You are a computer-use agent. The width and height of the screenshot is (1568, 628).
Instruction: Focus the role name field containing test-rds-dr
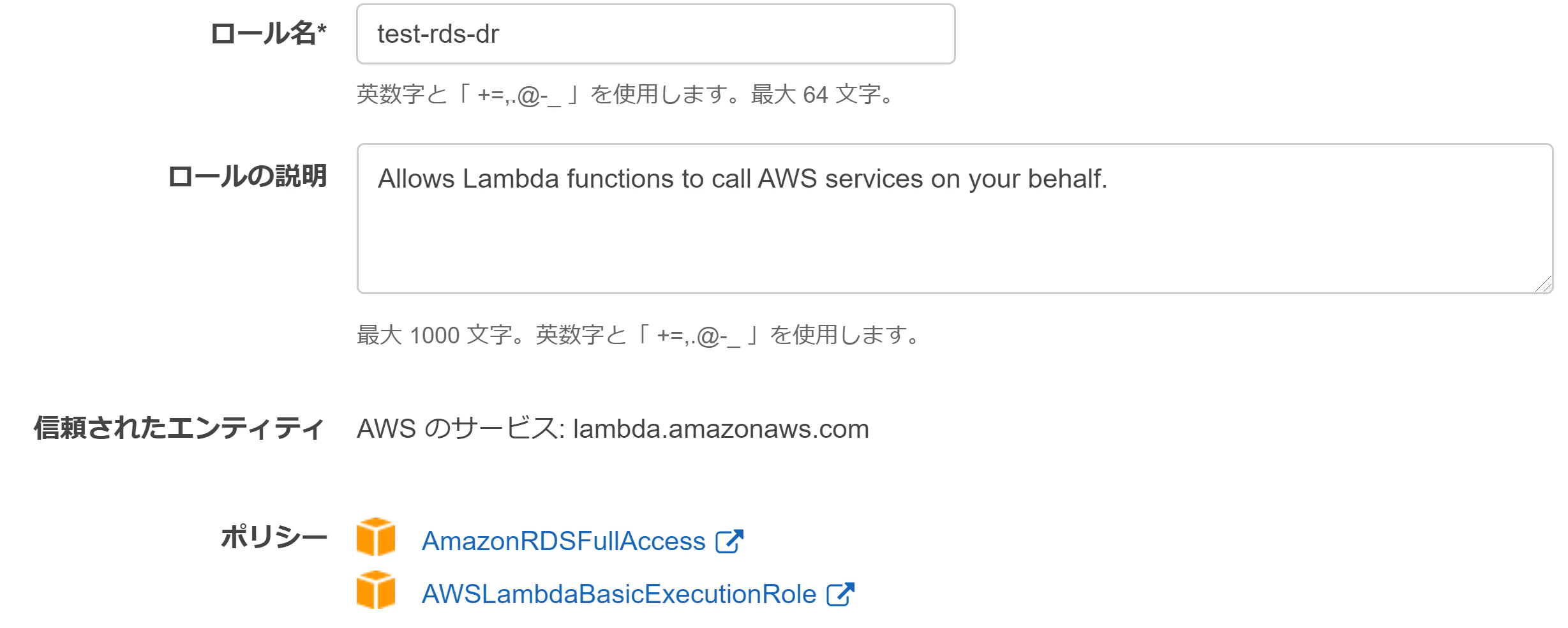tap(655, 34)
